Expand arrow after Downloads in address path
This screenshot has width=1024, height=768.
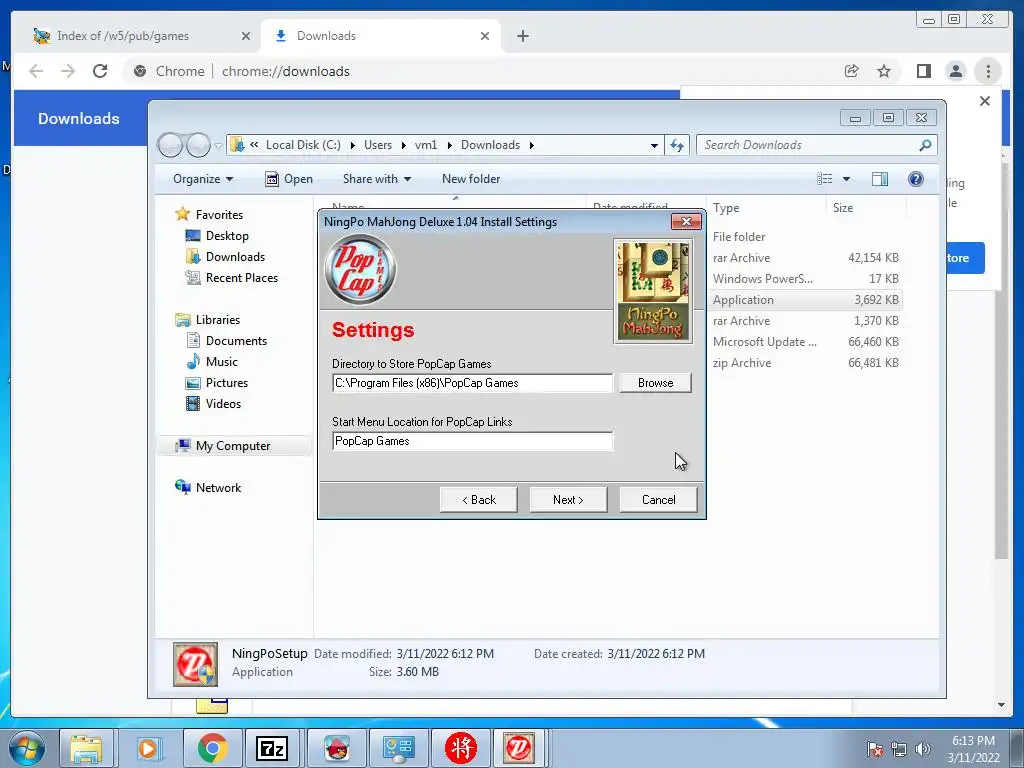[532, 145]
